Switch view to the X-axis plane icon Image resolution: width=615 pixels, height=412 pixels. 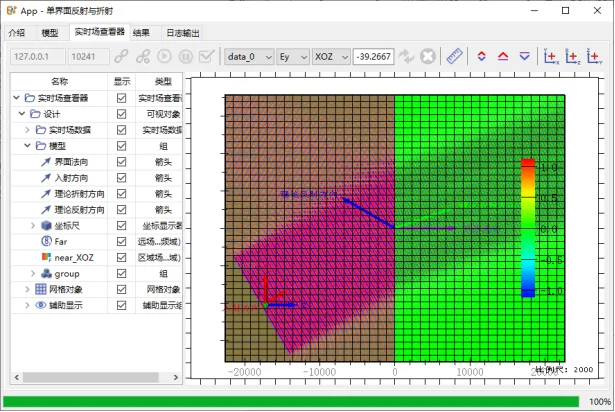click(551, 57)
